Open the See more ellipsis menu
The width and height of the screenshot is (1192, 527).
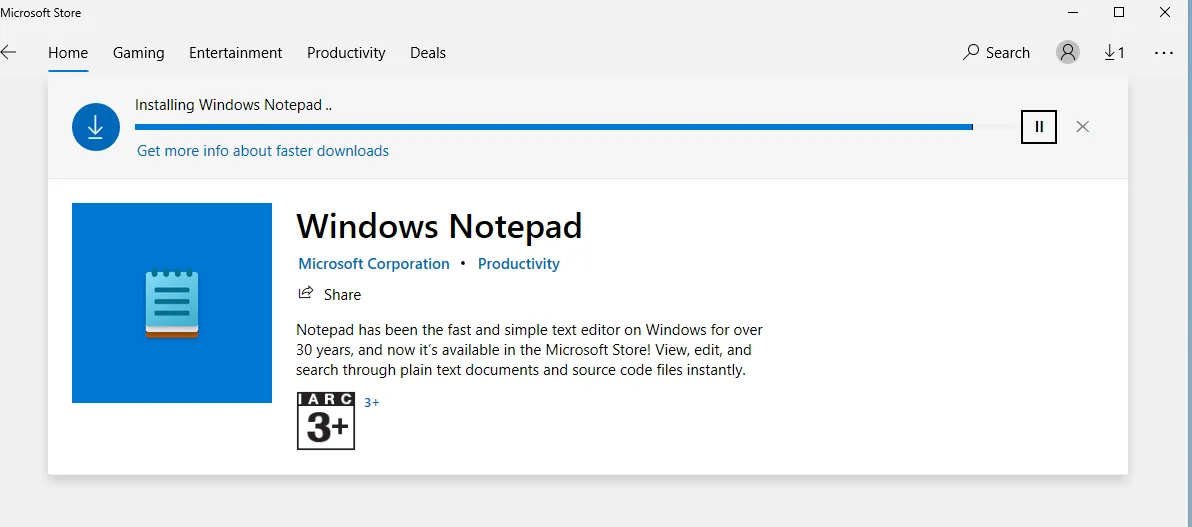(x=1164, y=52)
